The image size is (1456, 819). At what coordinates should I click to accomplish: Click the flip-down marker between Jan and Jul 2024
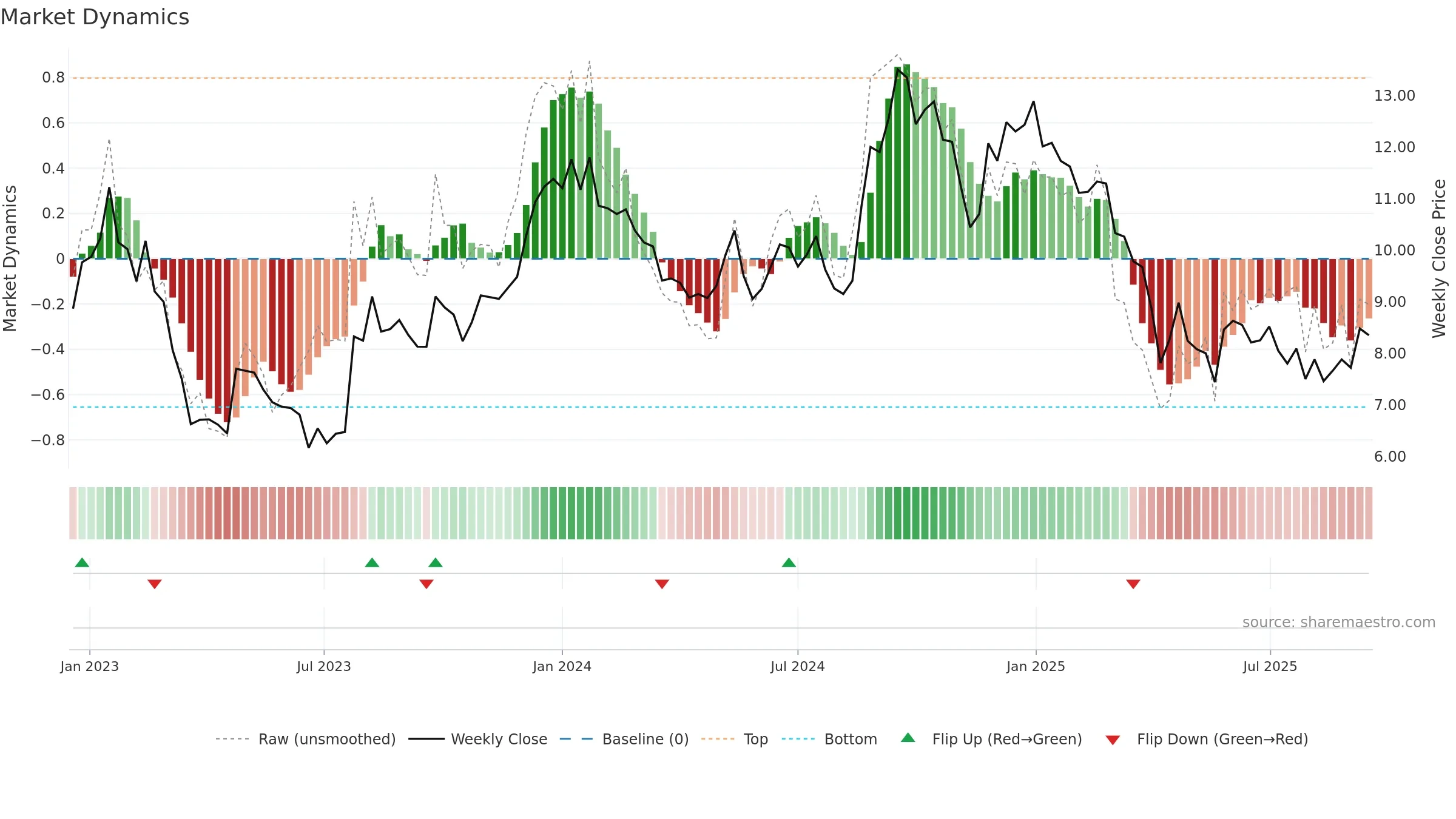[662, 584]
